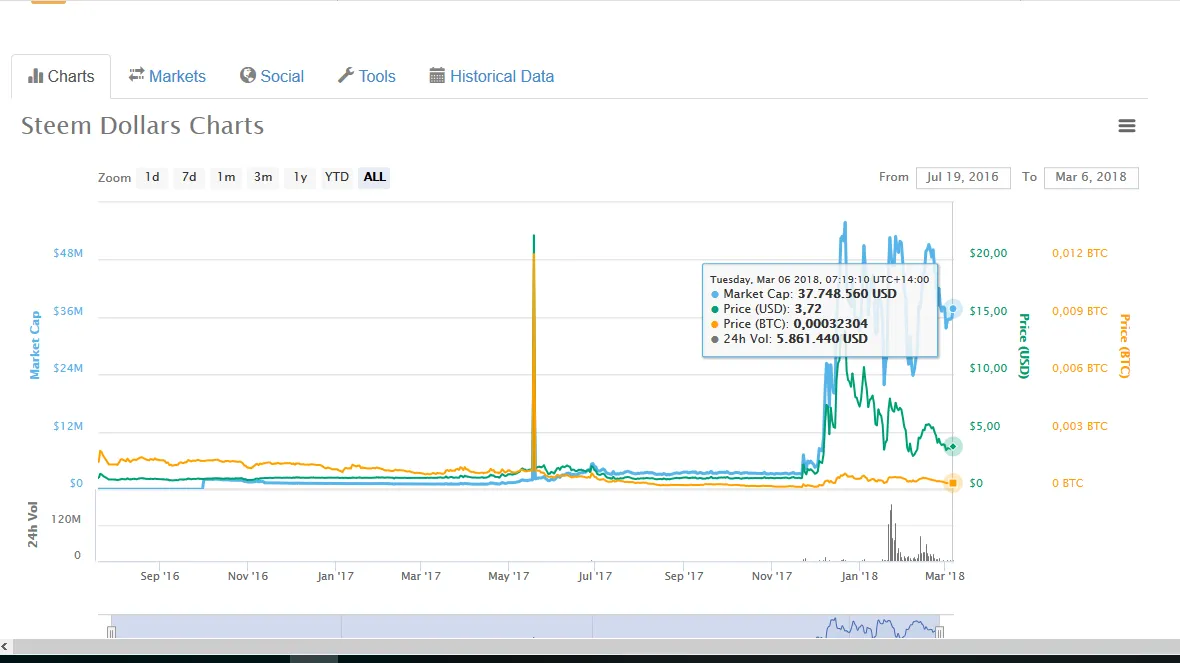
Task: Click the Price (BTC) axis label
Action: pyautogui.click(x=1124, y=345)
